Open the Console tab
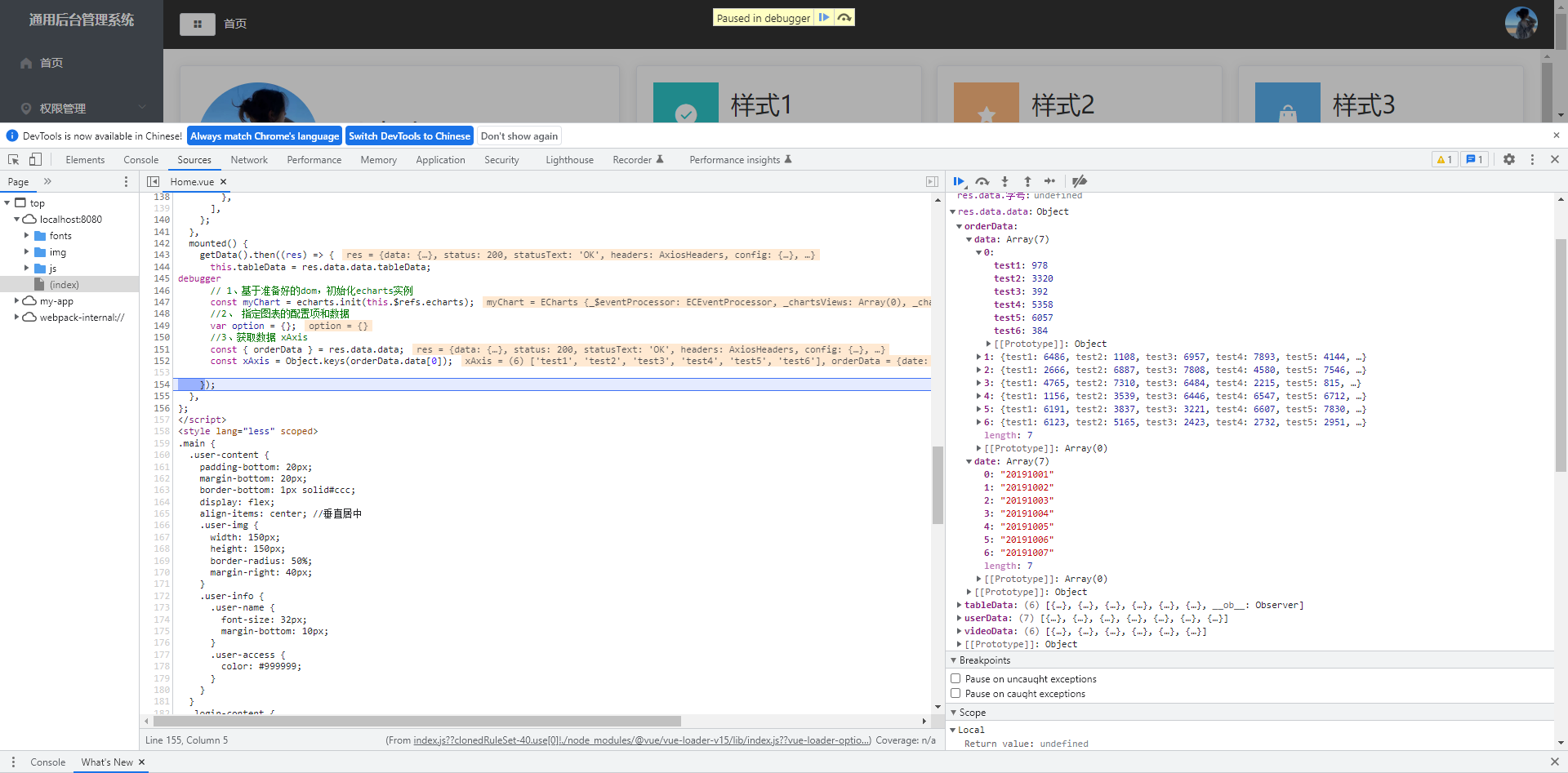The height and width of the screenshot is (773, 1568). pos(140,160)
